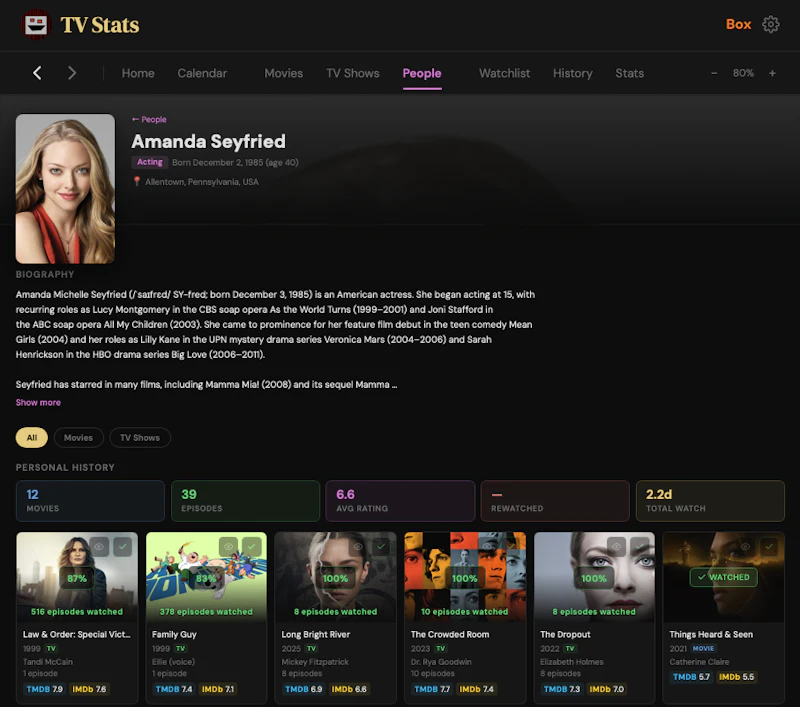This screenshot has height=707, width=800.
Task: Go back with the left arrow
Action: coord(37,73)
